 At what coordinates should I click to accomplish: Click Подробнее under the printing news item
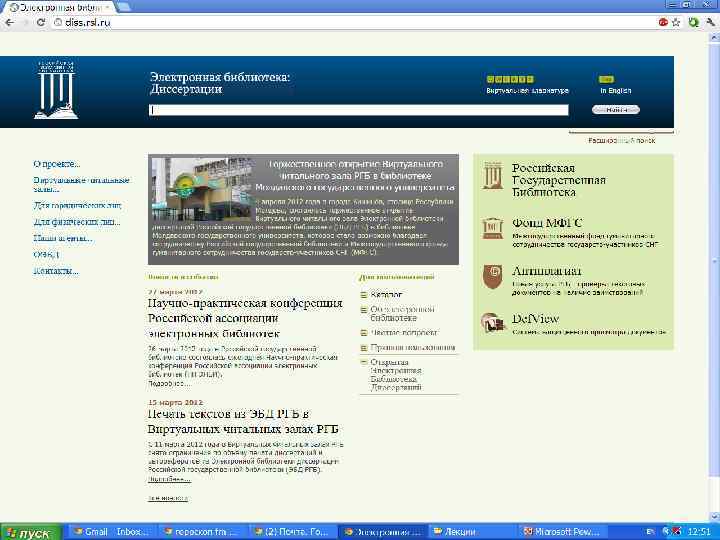(x=169, y=479)
